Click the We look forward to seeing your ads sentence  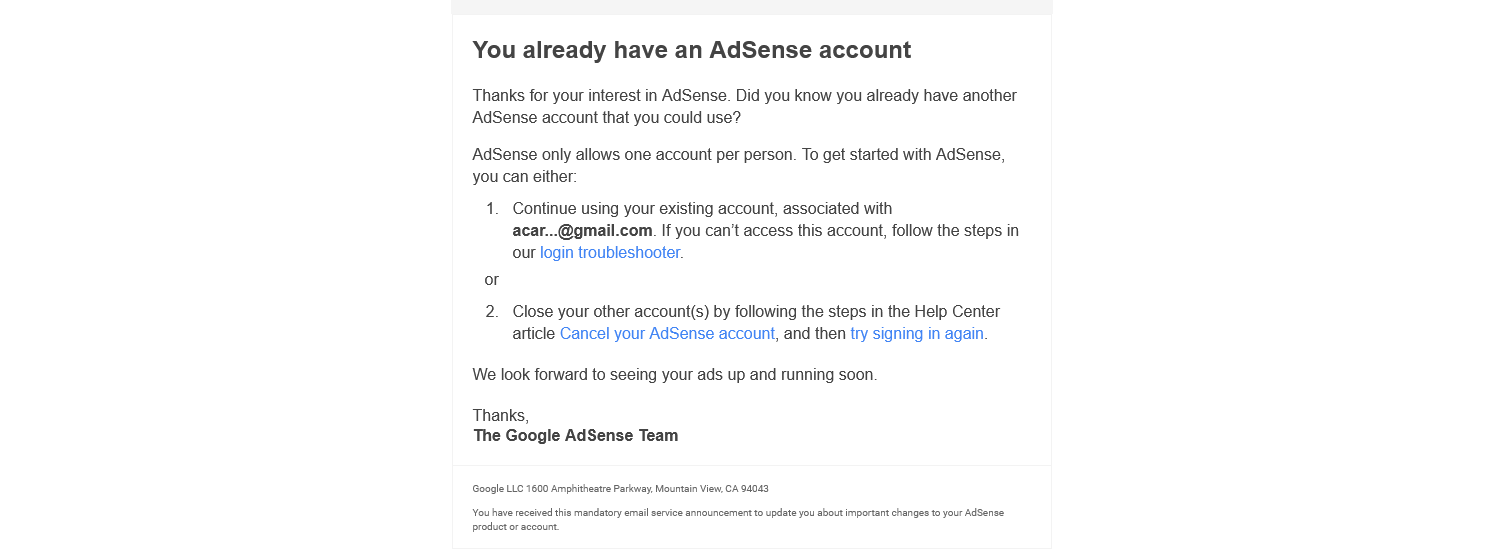pos(675,375)
